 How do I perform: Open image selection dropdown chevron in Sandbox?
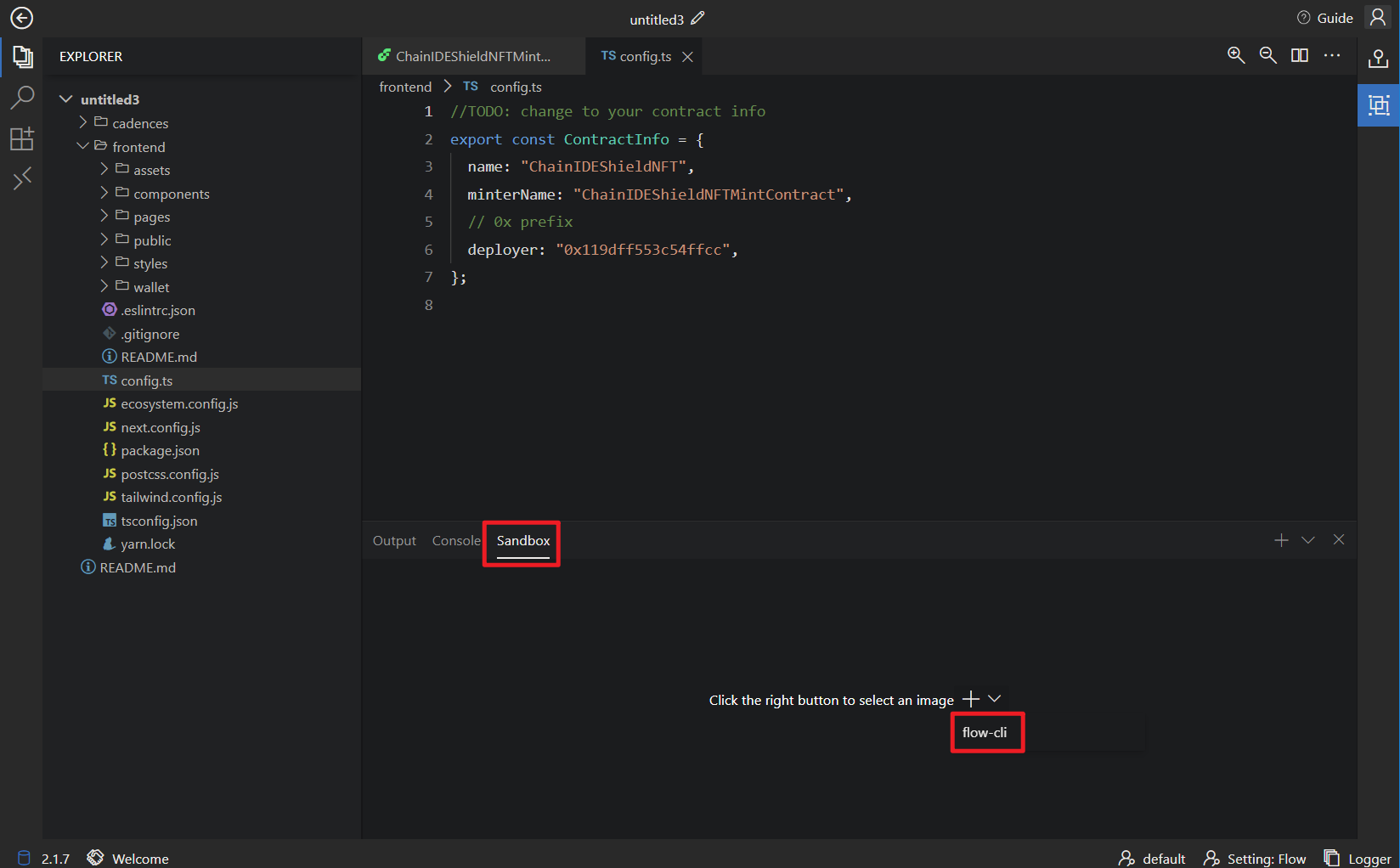tap(995, 698)
